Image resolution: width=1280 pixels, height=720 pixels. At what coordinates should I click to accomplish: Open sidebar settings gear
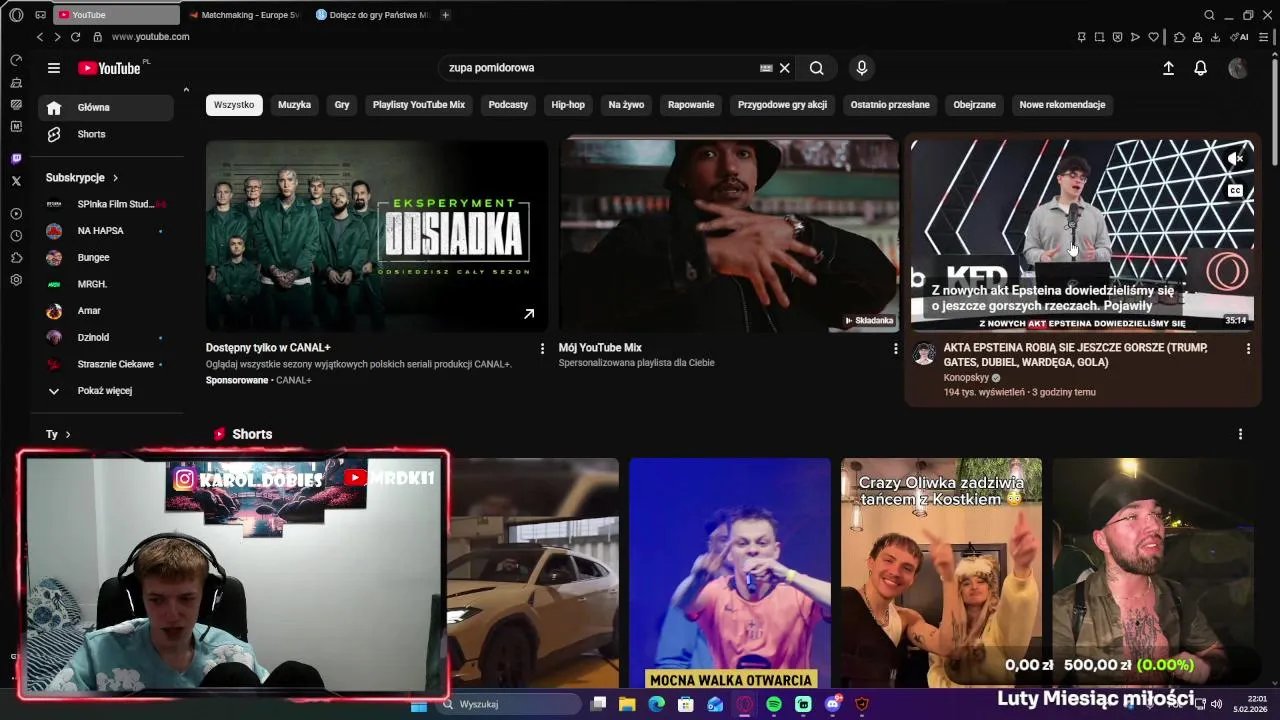click(16, 280)
